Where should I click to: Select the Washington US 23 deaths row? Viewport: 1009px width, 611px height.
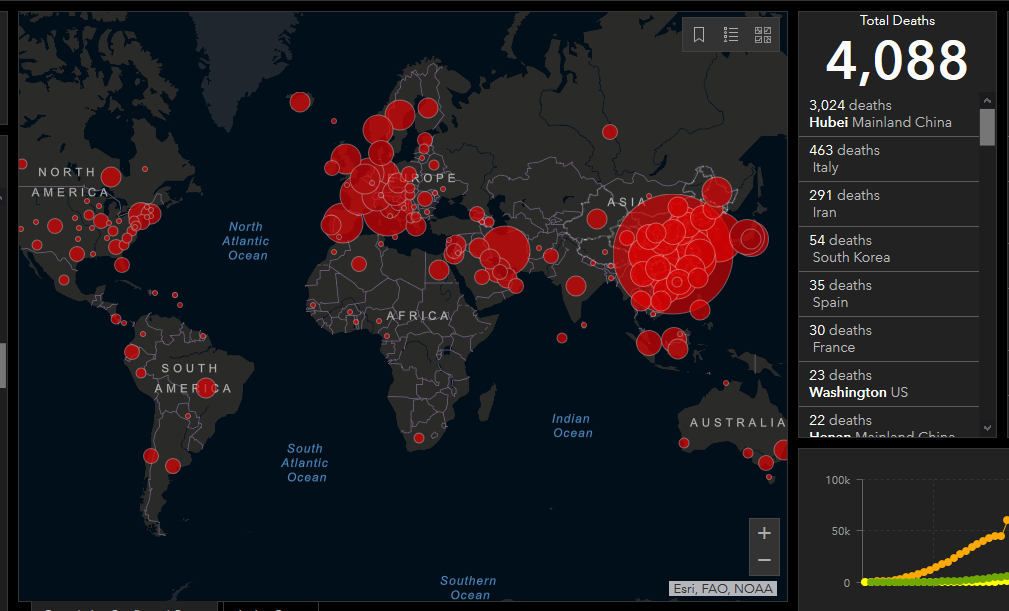(x=889, y=384)
